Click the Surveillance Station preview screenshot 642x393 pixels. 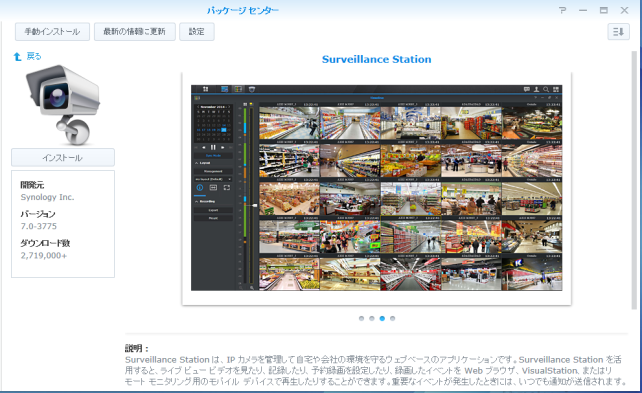pos(377,188)
